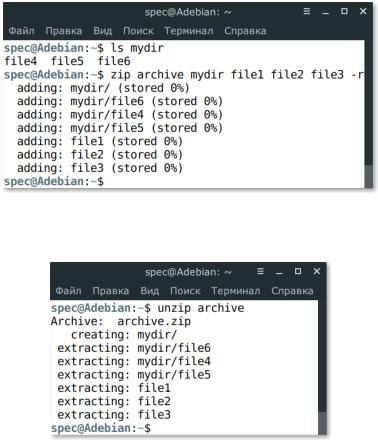The width and height of the screenshot is (378, 440).
Task: Open Правка menu in upper terminal
Action: (x=64, y=31)
